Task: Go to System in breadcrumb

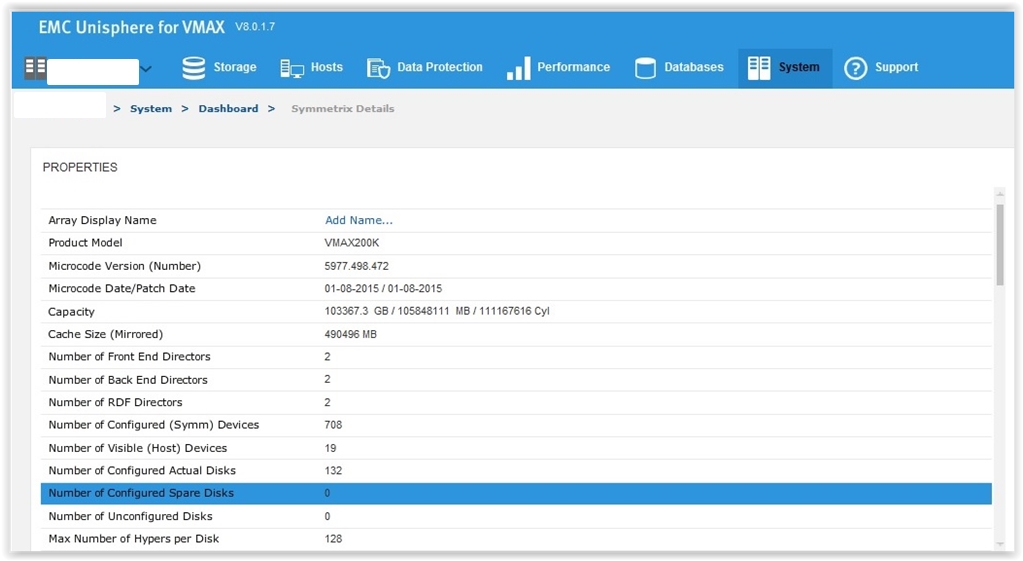Action: pyautogui.click(x=151, y=108)
